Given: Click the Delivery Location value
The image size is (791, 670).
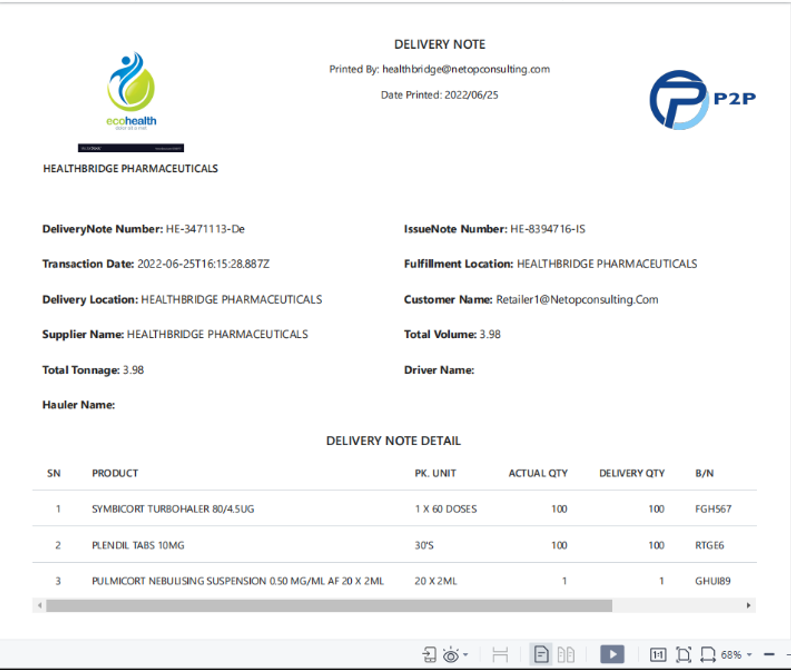Looking at the screenshot, I should point(232,300).
